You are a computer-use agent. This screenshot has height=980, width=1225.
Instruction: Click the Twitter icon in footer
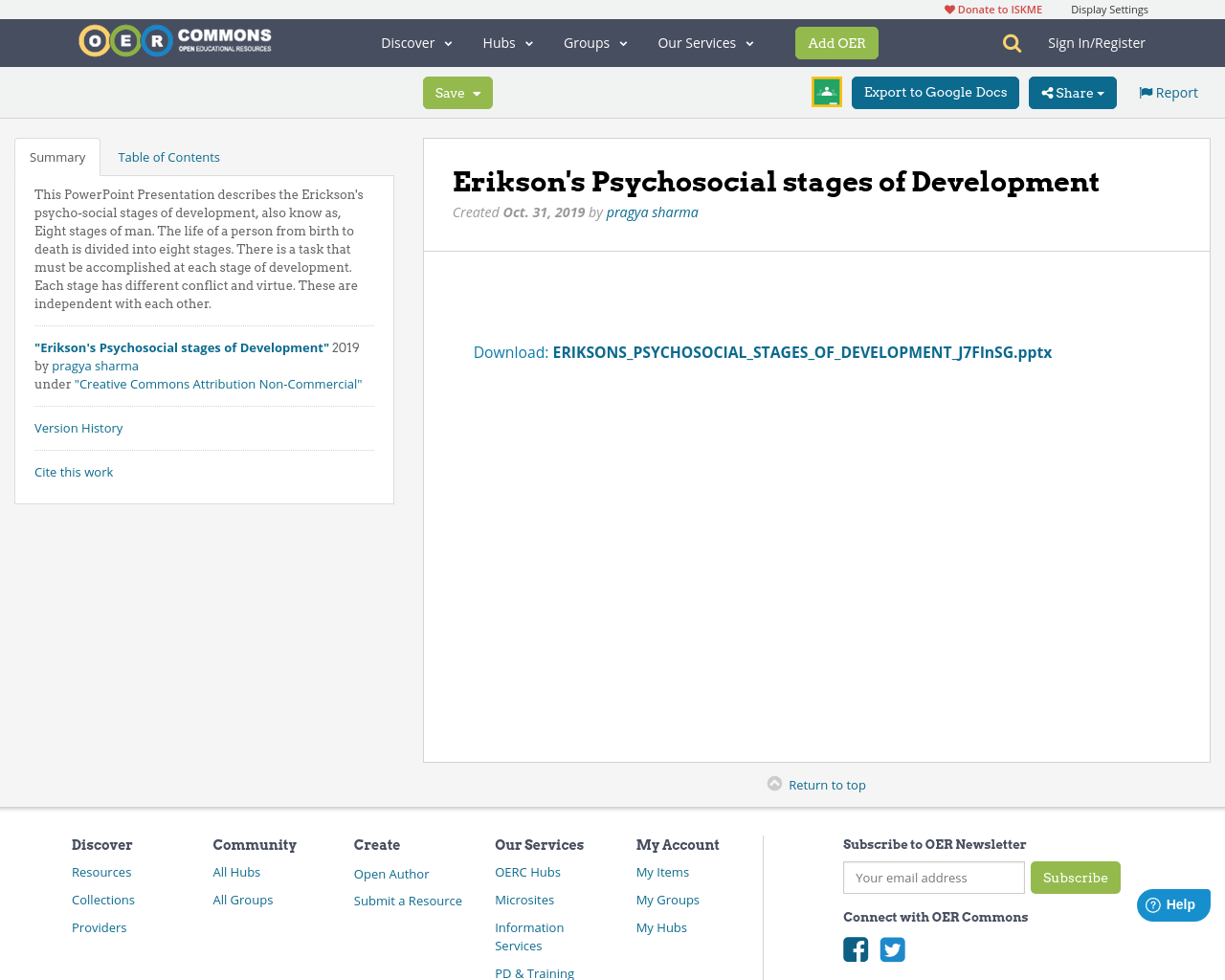pos(893,949)
